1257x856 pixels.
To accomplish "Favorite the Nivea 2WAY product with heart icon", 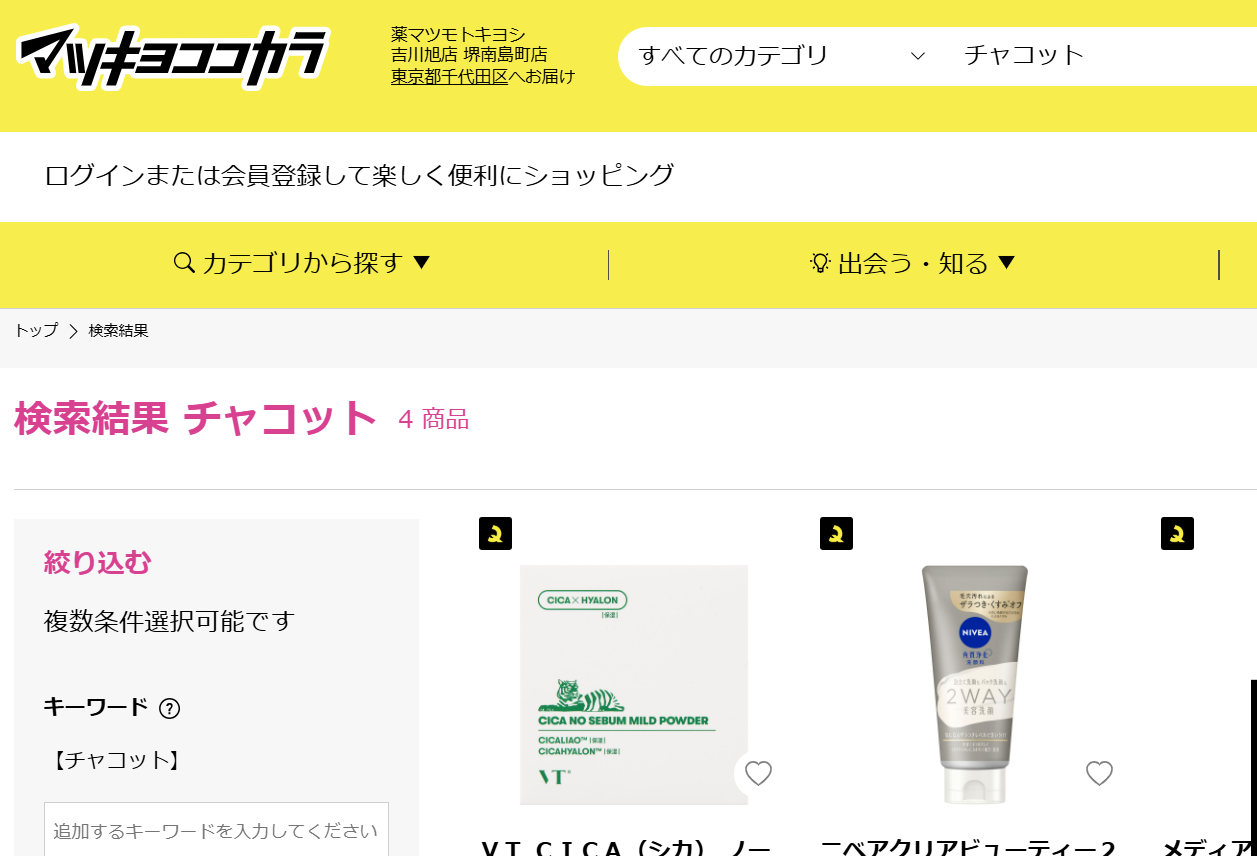I will [x=1099, y=773].
